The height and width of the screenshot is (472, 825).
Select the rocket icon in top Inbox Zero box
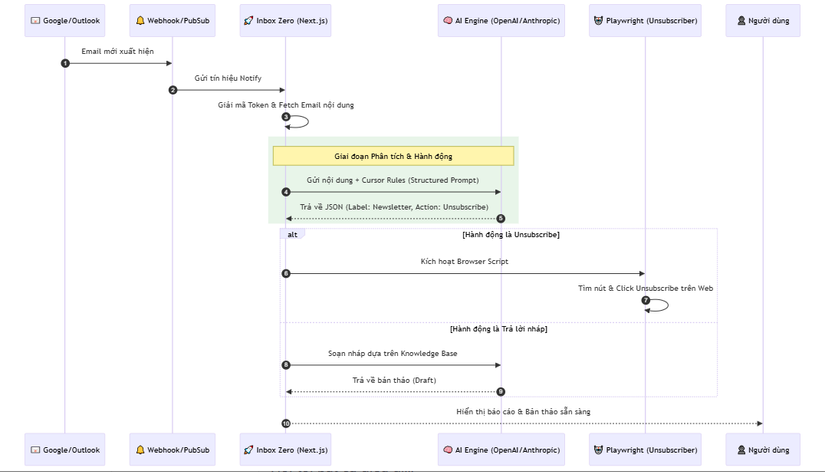[x=248, y=20]
